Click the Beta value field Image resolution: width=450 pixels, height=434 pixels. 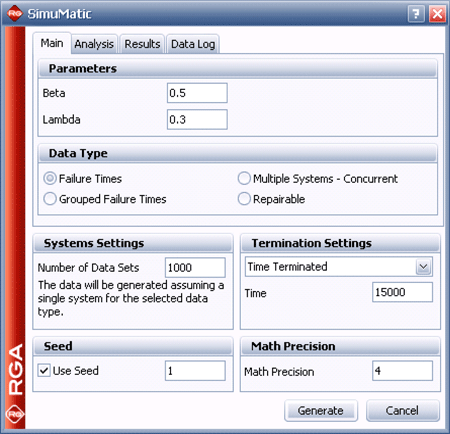(197, 93)
